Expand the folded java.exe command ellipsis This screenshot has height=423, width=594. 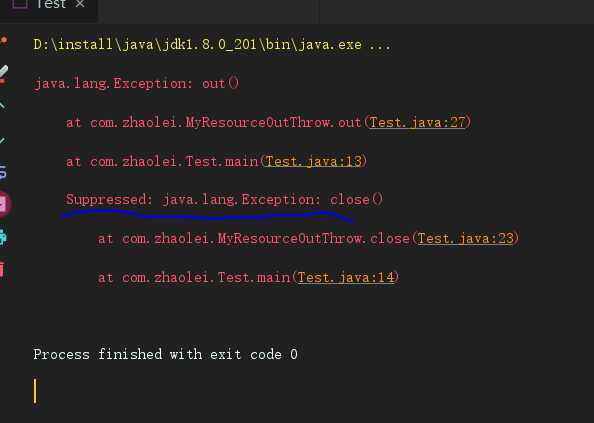pos(380,45)
